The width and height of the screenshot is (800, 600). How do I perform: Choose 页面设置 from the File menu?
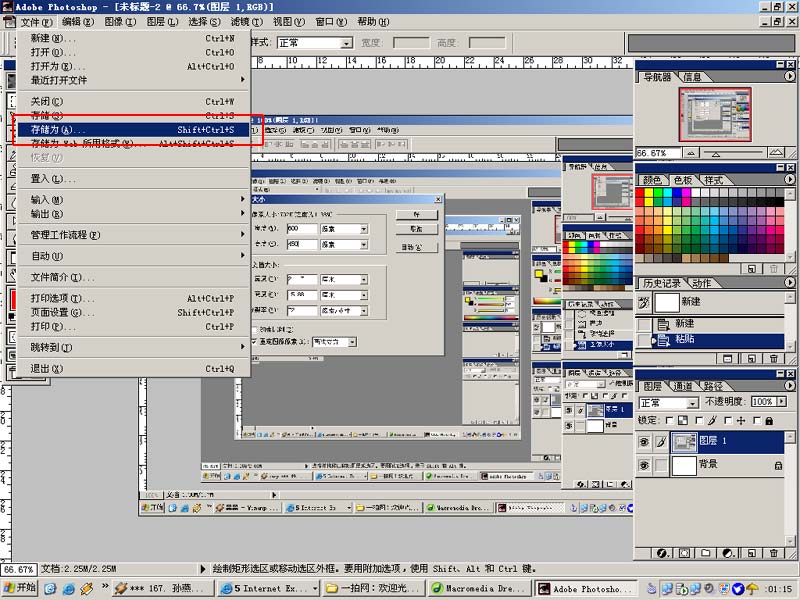(x=134, y=312)
